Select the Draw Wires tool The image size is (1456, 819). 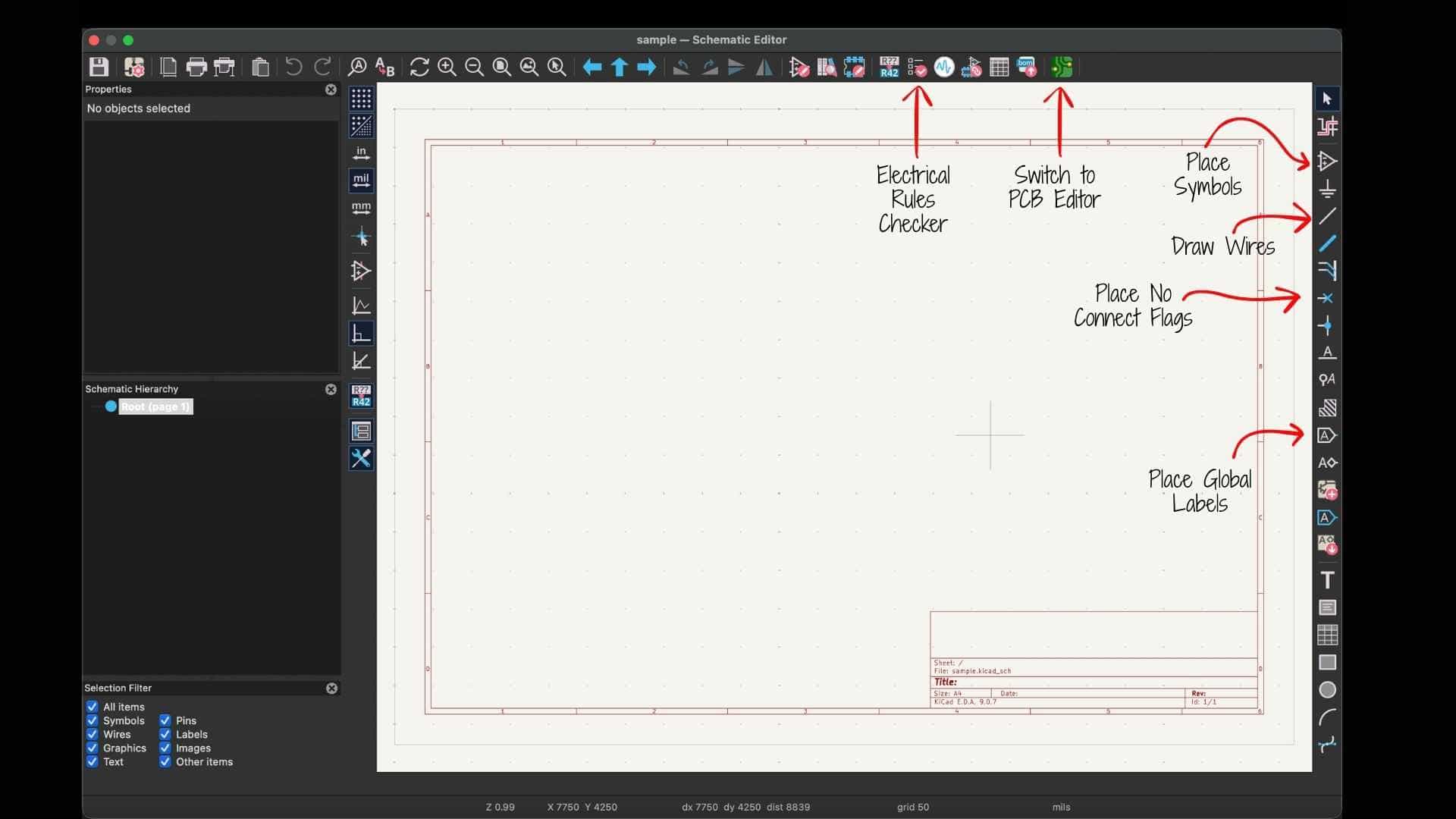tap(1327, 216)
